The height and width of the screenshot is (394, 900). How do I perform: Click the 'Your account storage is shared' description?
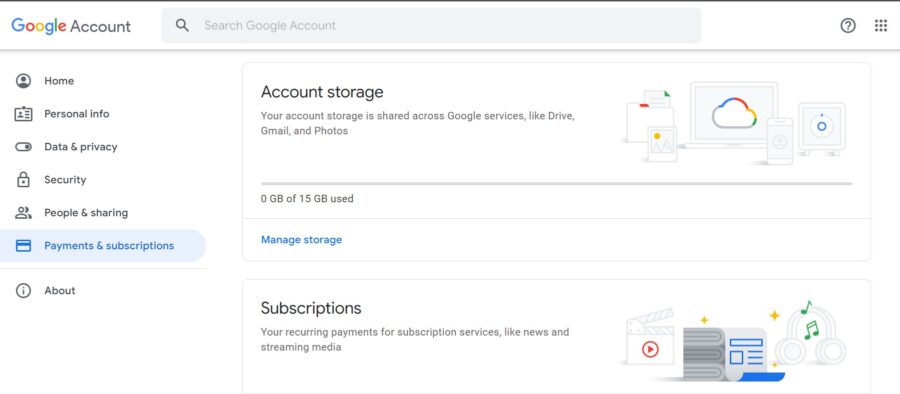418,123
